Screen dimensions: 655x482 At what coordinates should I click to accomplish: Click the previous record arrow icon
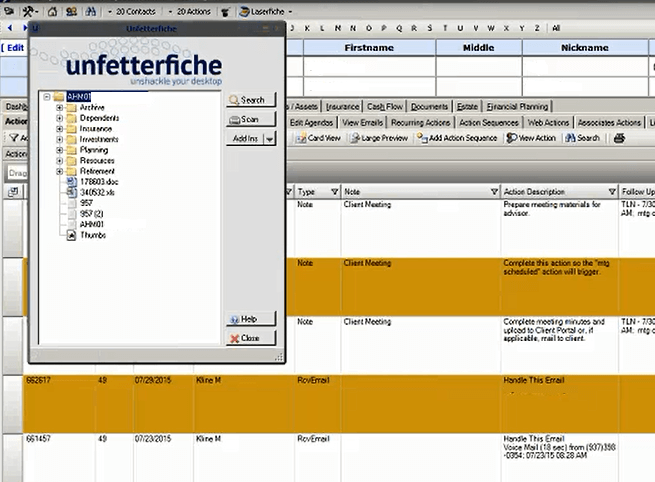(10, 28)
